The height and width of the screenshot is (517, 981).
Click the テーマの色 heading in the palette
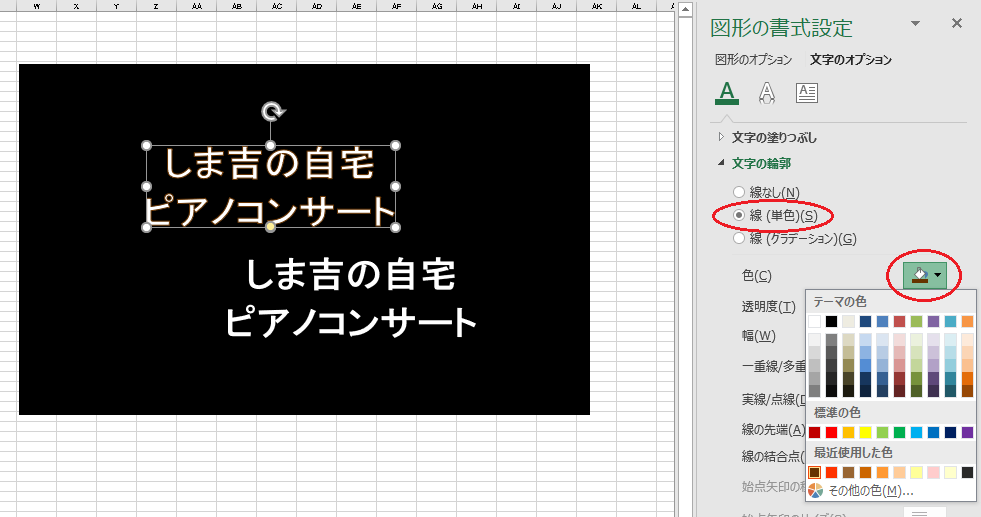click(x=840, y=302)
